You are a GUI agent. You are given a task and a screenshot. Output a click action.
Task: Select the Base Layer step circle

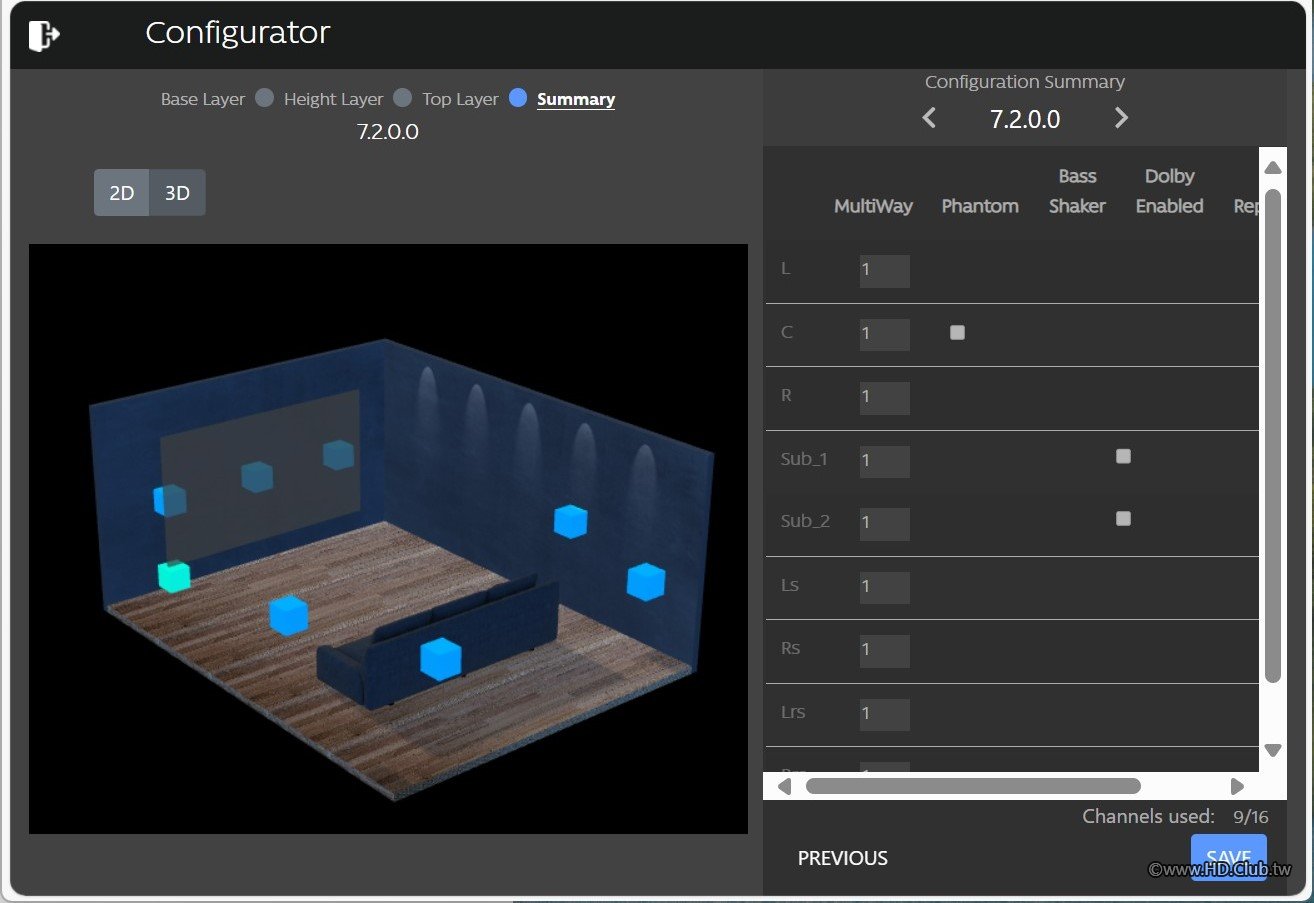264,98
